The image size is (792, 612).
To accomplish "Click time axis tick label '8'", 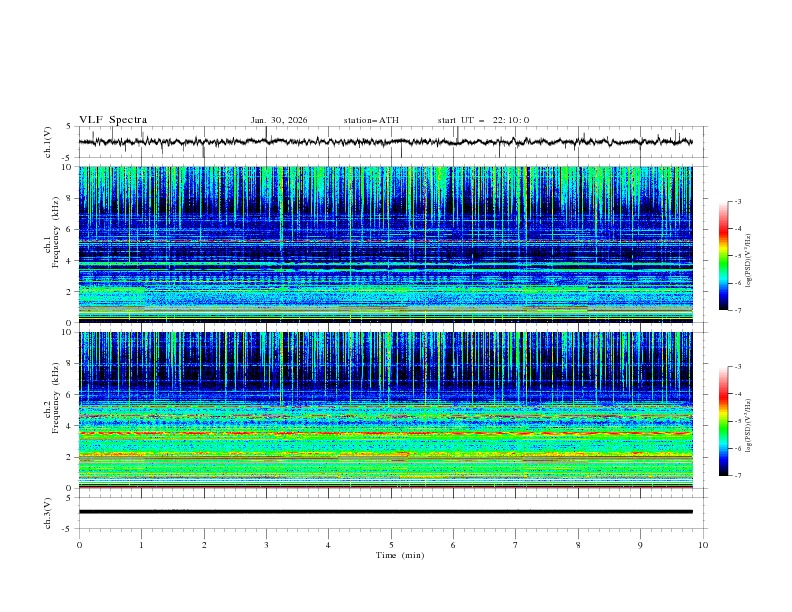I will tap(578, 545).
